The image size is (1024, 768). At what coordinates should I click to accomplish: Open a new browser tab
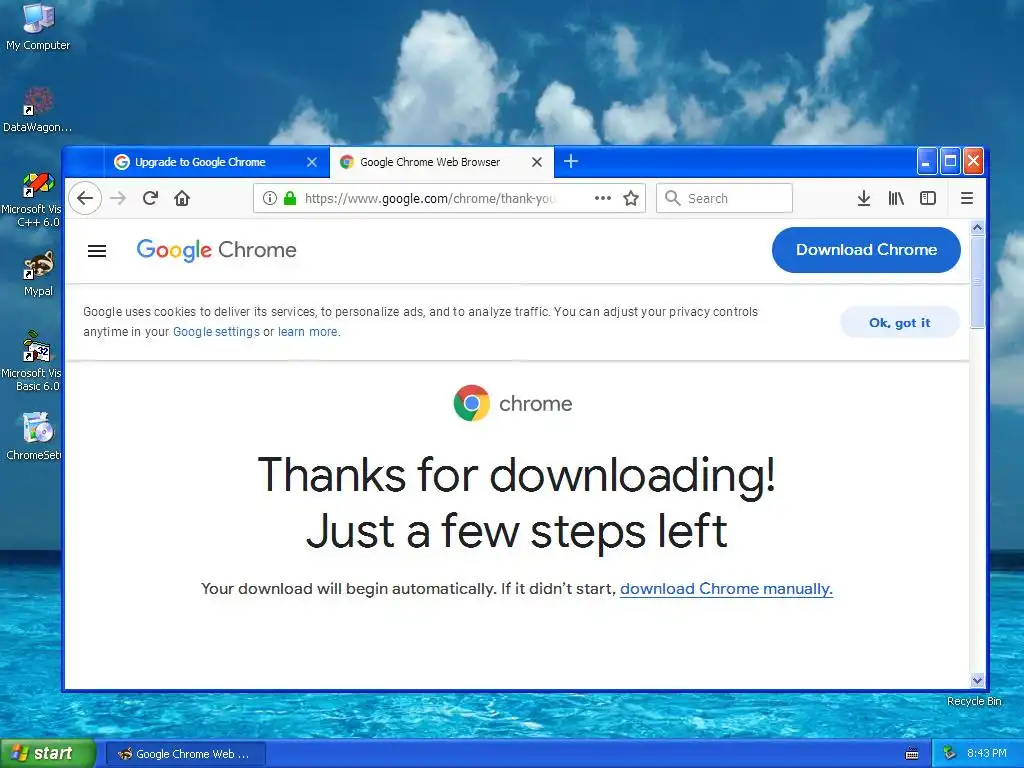[x=571, y=161]
